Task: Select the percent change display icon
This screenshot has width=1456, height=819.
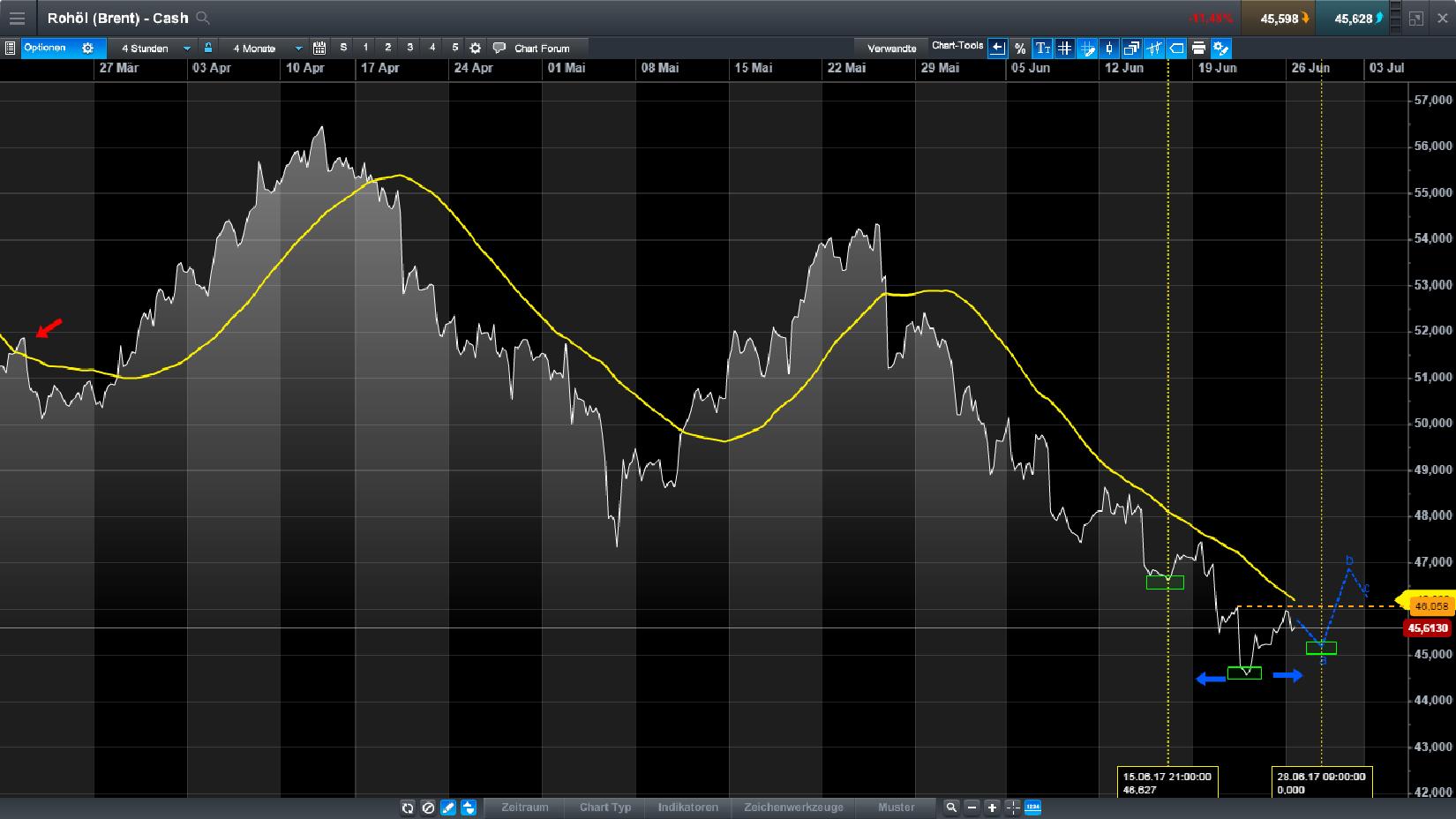Action: click(x=1019, y=49)
